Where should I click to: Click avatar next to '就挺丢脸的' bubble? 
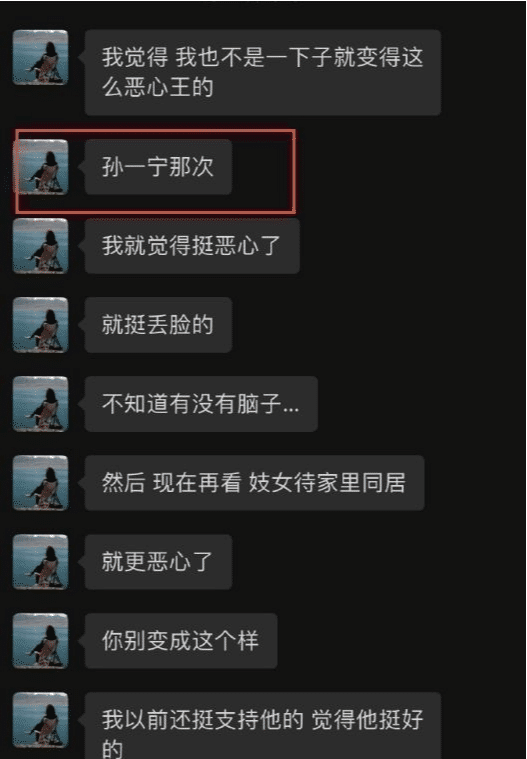tap(40, 325)
